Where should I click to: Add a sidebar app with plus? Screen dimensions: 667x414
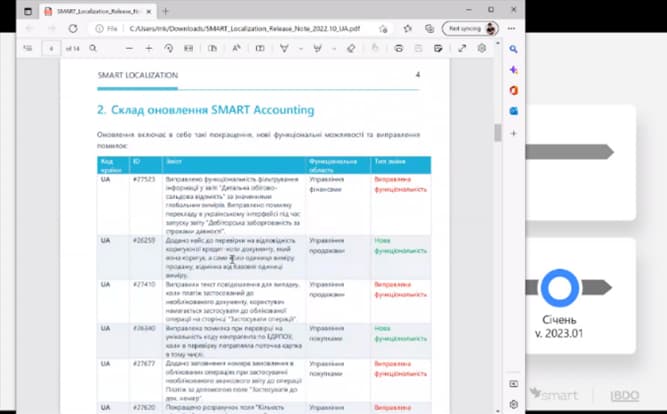tap(513, 133)
